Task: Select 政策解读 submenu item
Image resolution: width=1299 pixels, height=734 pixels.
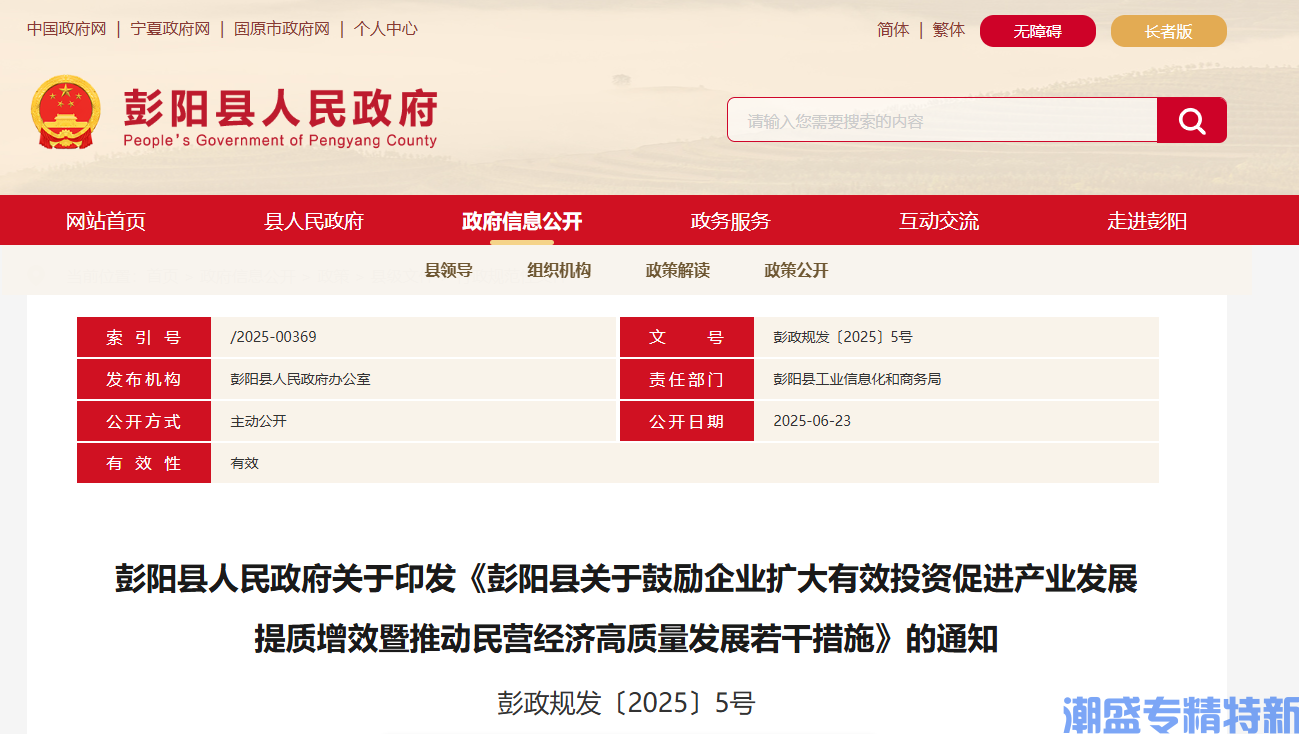Action: pos(678,270)
